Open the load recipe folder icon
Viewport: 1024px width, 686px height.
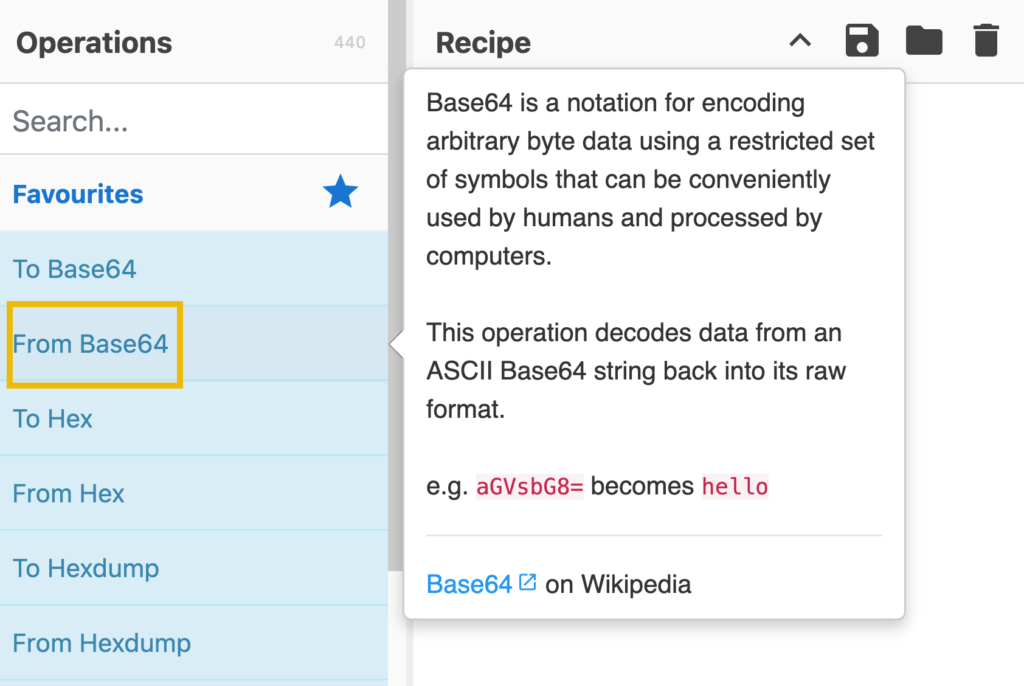pos(923,41)
